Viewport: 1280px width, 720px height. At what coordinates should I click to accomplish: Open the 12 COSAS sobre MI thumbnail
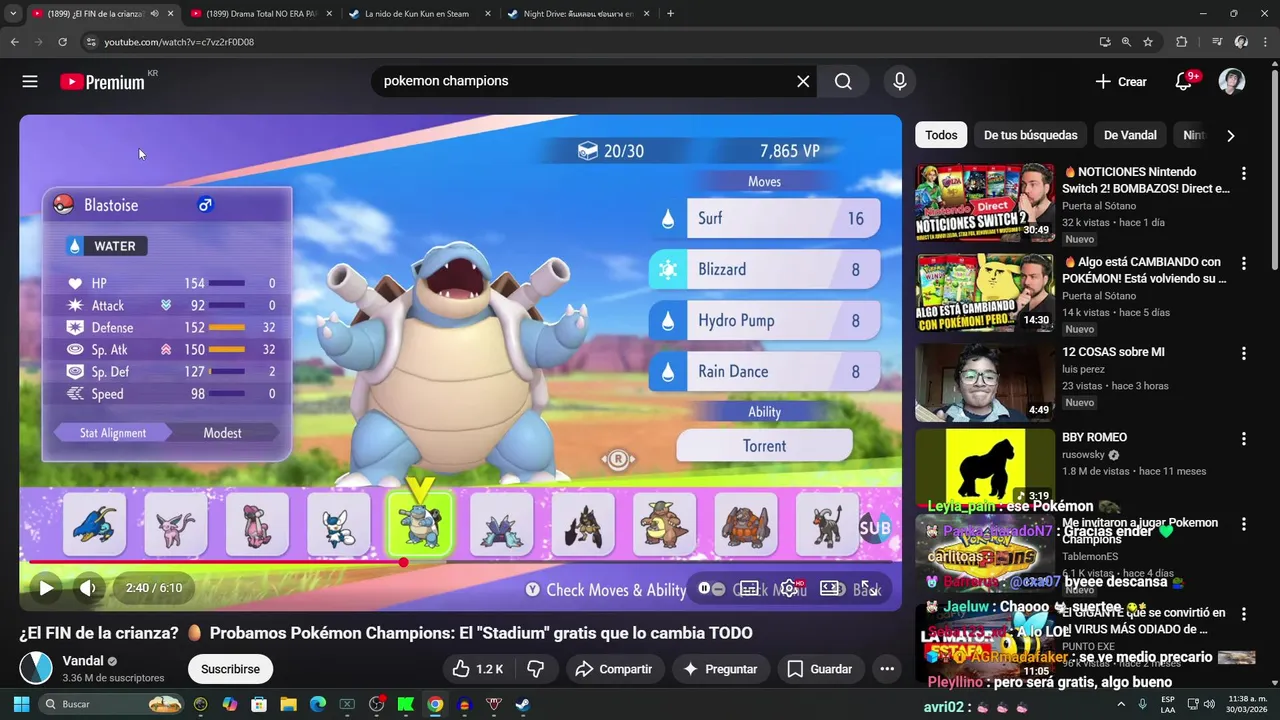[x=985, y=383]
